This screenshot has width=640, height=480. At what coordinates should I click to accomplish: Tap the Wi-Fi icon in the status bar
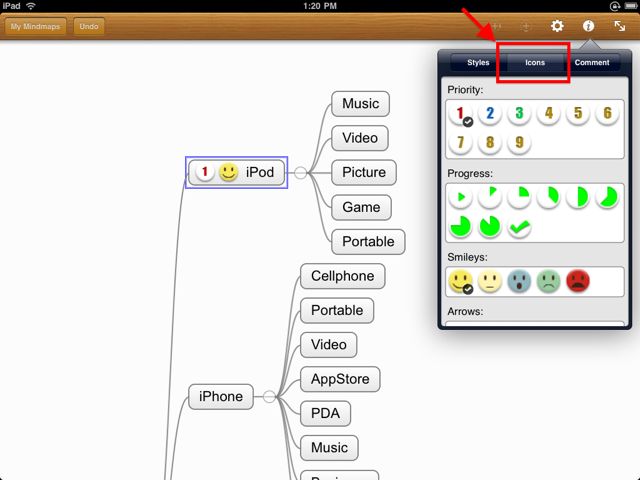pos(31,6)
